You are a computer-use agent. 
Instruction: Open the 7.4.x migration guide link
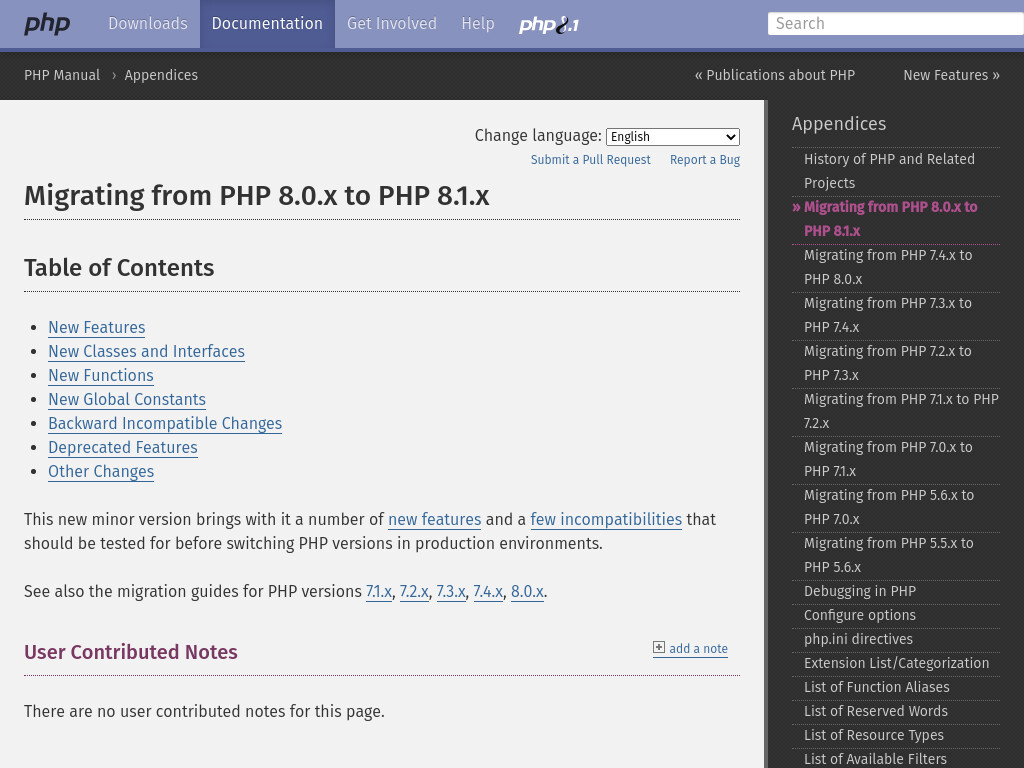488,592
